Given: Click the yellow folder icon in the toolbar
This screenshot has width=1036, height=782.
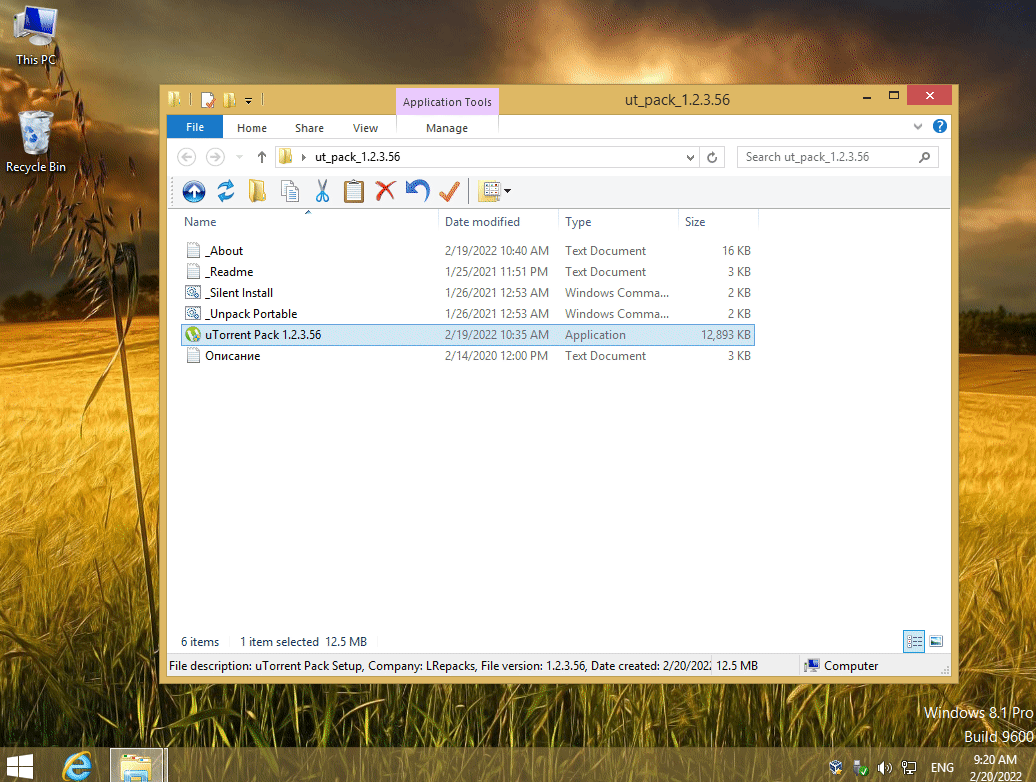Looking at the screenshot, I should (257, 191).
